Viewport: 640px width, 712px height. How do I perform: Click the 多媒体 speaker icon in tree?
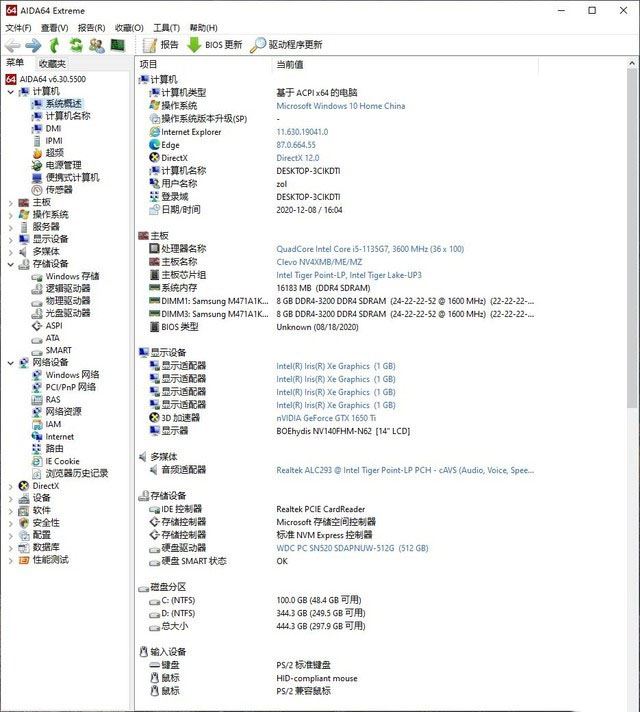click(24, 252)
